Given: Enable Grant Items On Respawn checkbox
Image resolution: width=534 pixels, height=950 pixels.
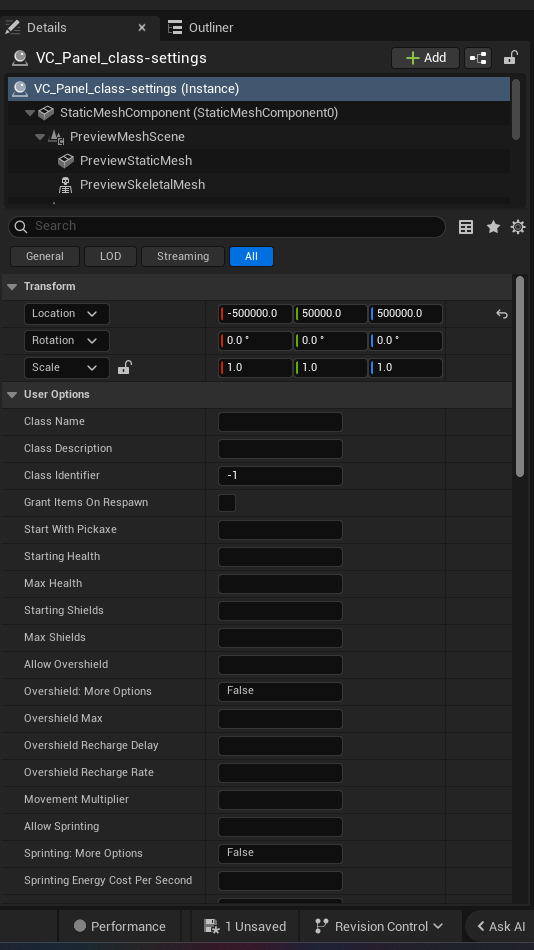Looking at the screenshot, I should point(227,503).
